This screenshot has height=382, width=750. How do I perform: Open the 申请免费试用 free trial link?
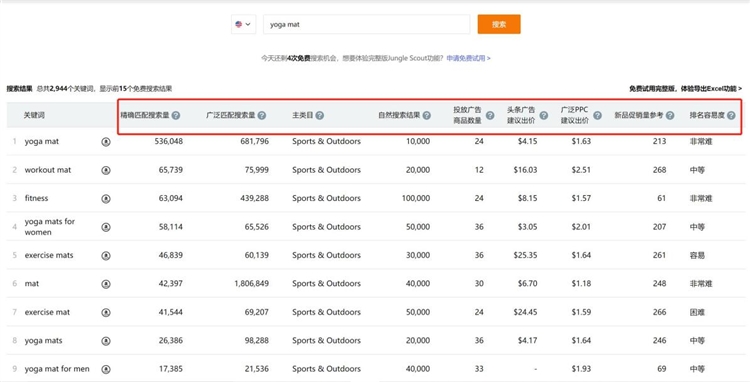click(x=468, y=58)
